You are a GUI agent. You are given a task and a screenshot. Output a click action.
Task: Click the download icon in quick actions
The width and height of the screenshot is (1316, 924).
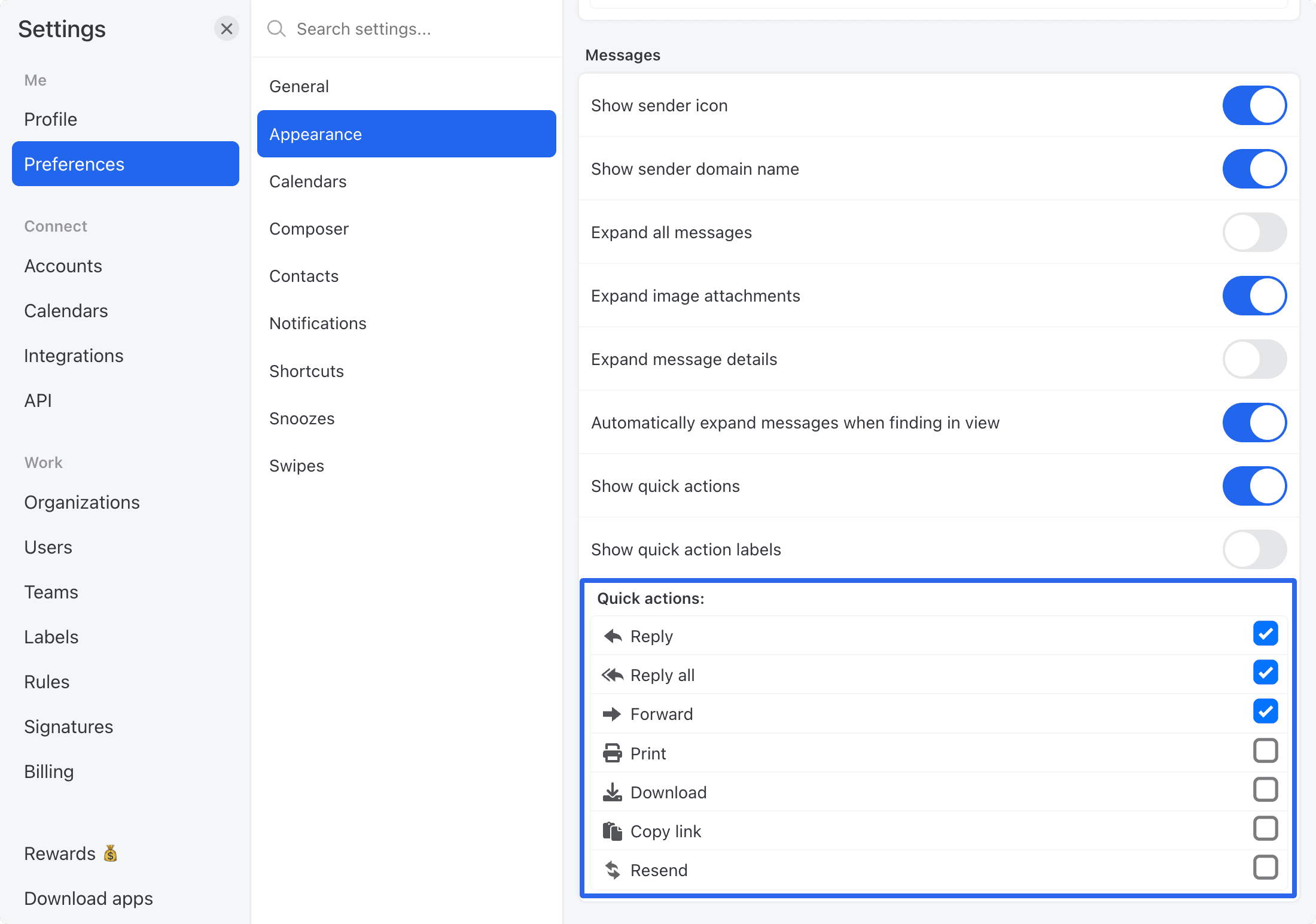click(612, 792)
